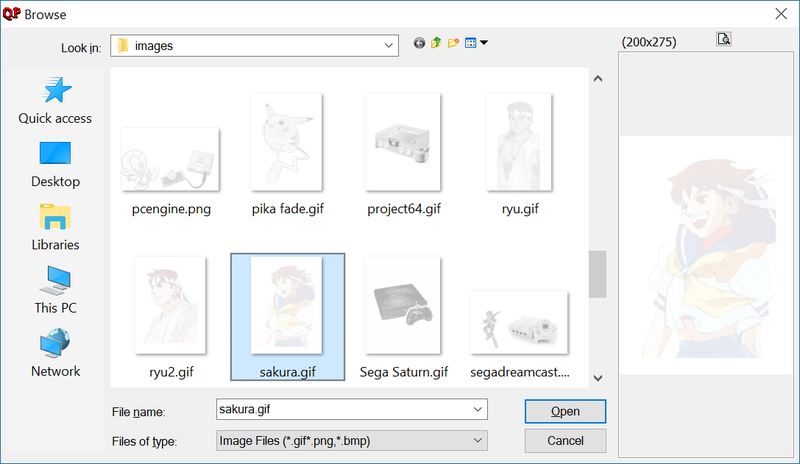This screenshot has width=800, height=464.
Task: Select the pika fade.gif thumbnail
Action: [x=287, y=142]
